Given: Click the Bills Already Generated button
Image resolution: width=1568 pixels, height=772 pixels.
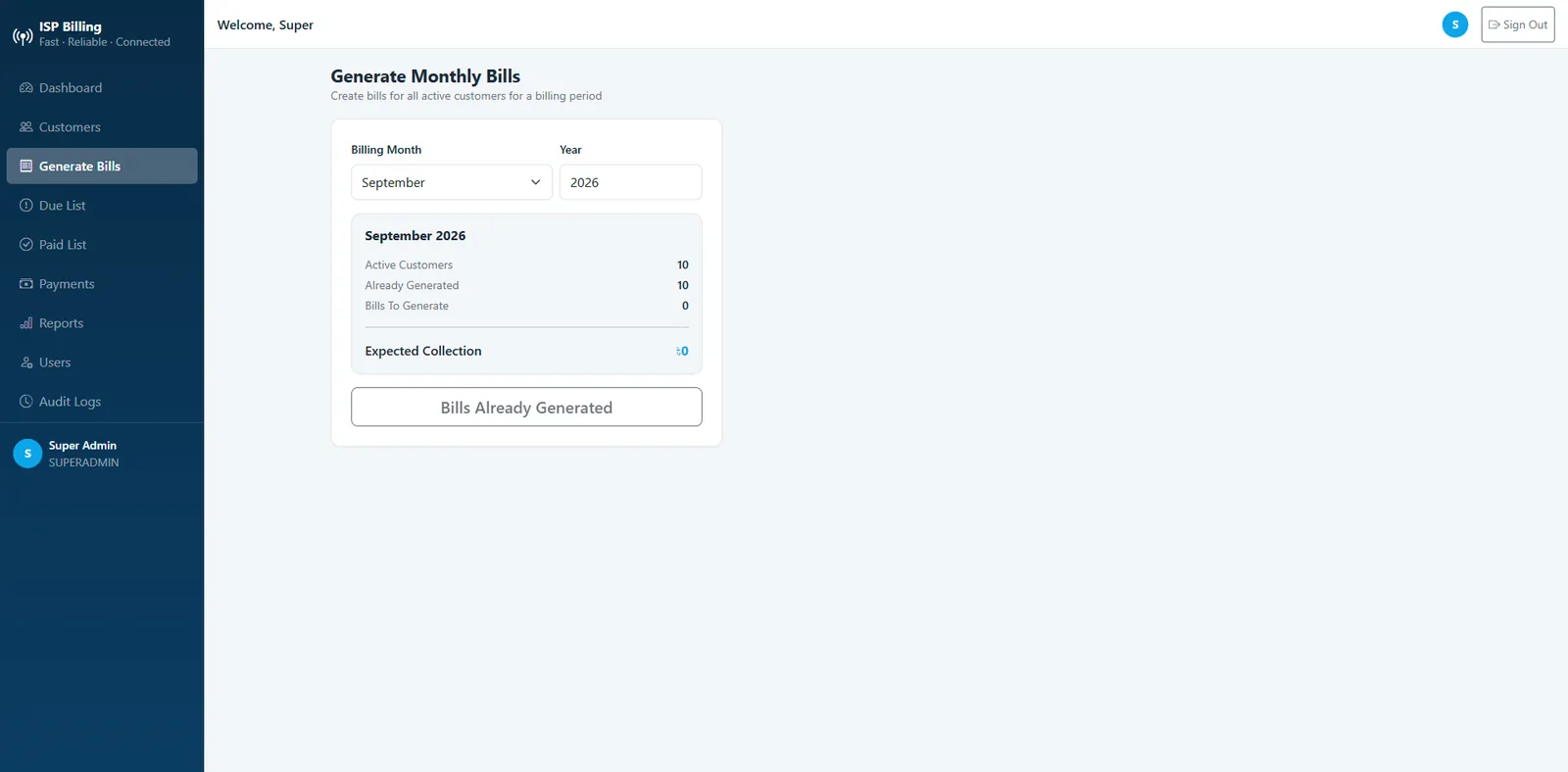Looking at the screenshot, I should (526, 408).
